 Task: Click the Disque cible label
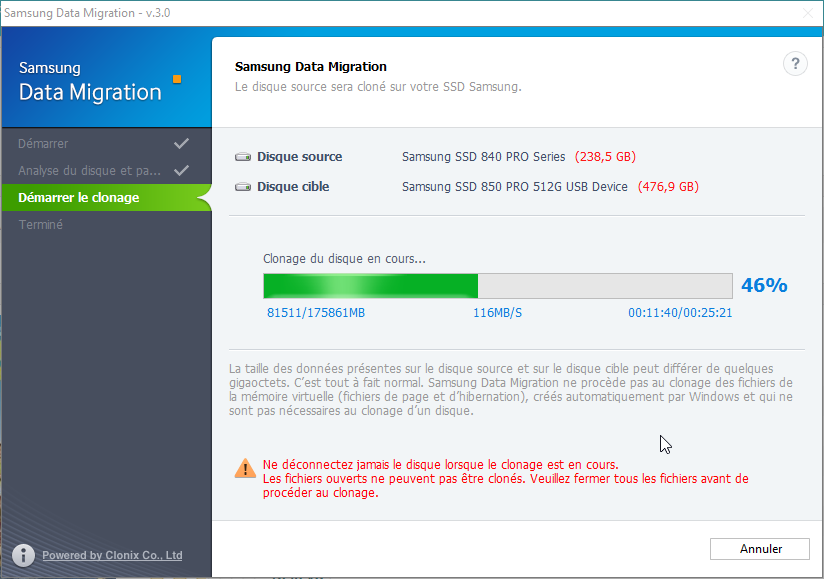pos(293,187)
